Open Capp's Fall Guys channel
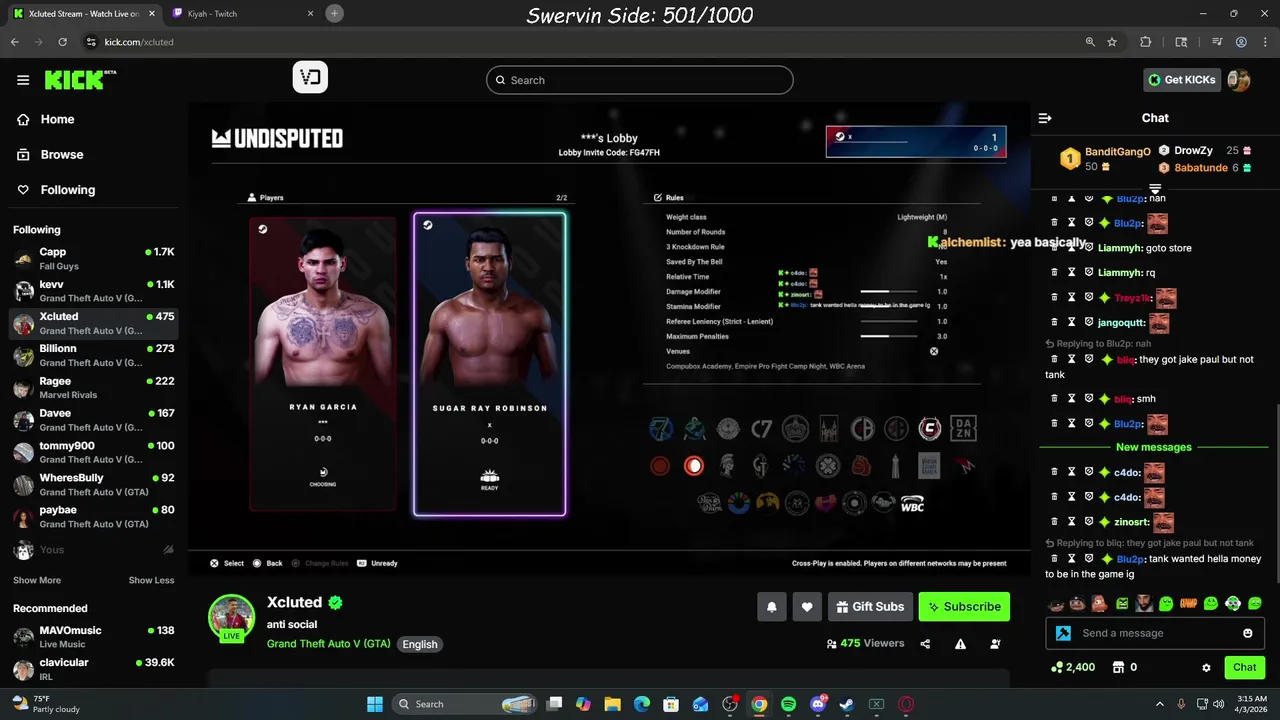 click(94, 259)
